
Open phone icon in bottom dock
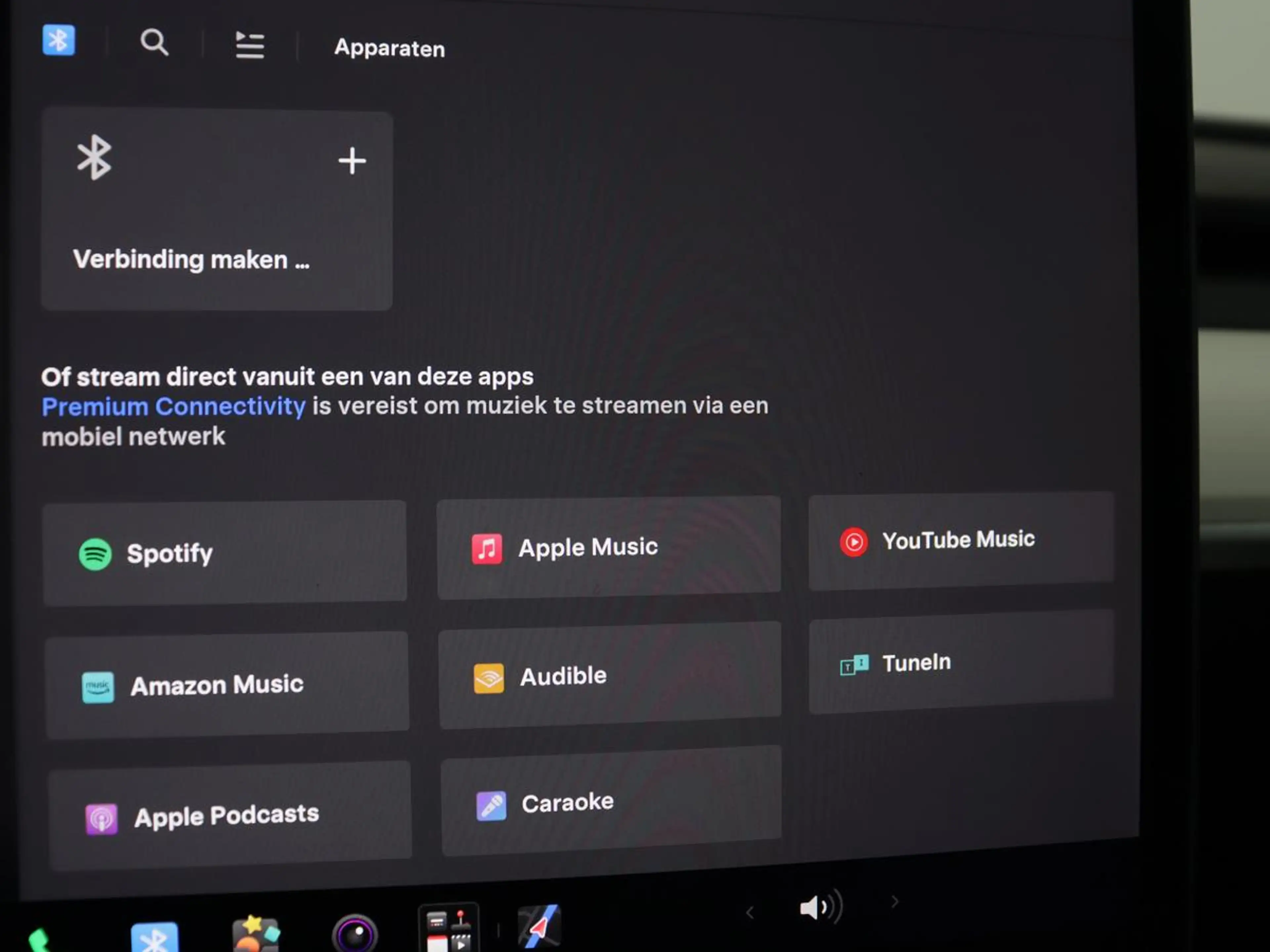click(39, 941)
